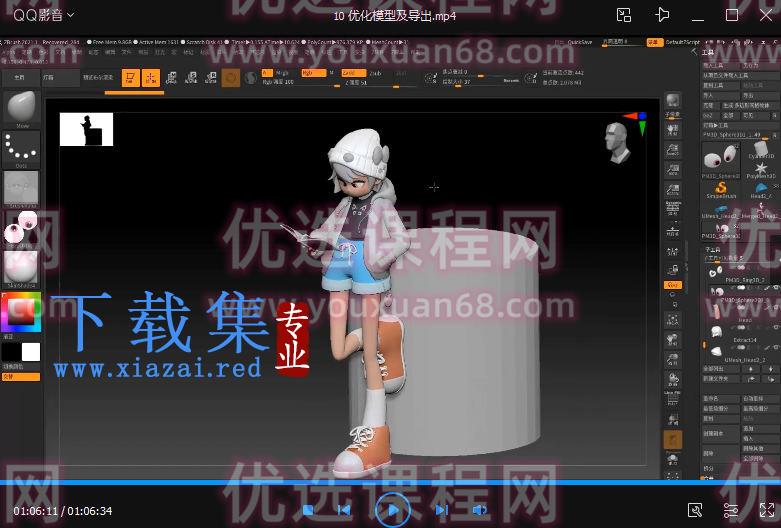
Task: Toggle the Gizmo 3D orange circle icon
Action: (x=231, y=78)
